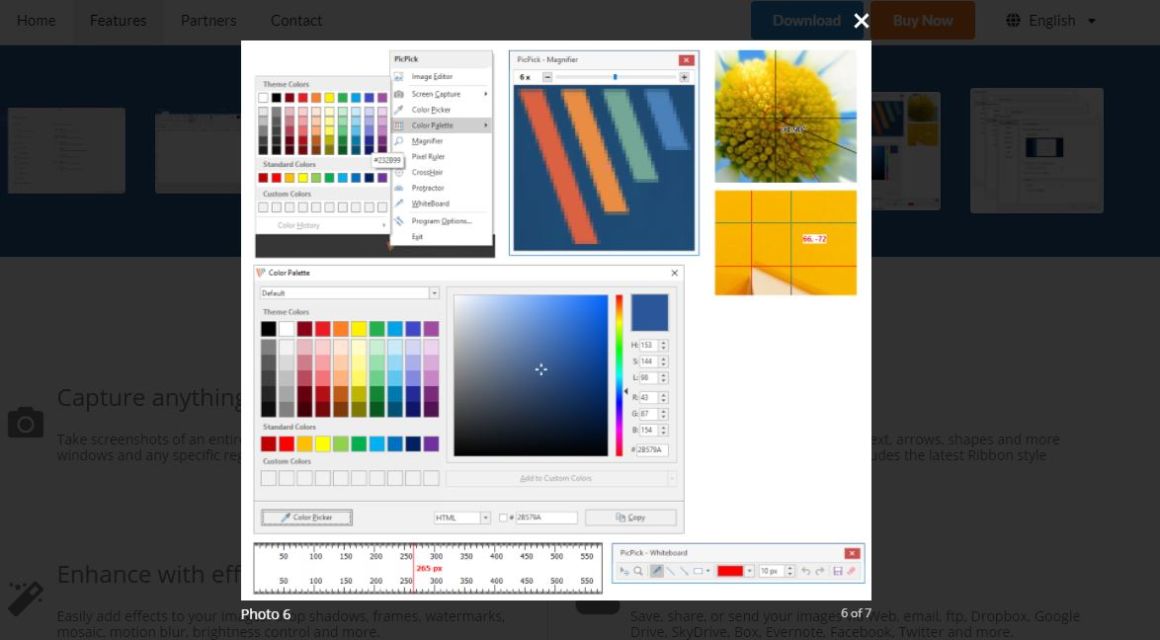Click the Image Editor menu icon
This screenshot has width=1160, height=640.
click(399, 77)
